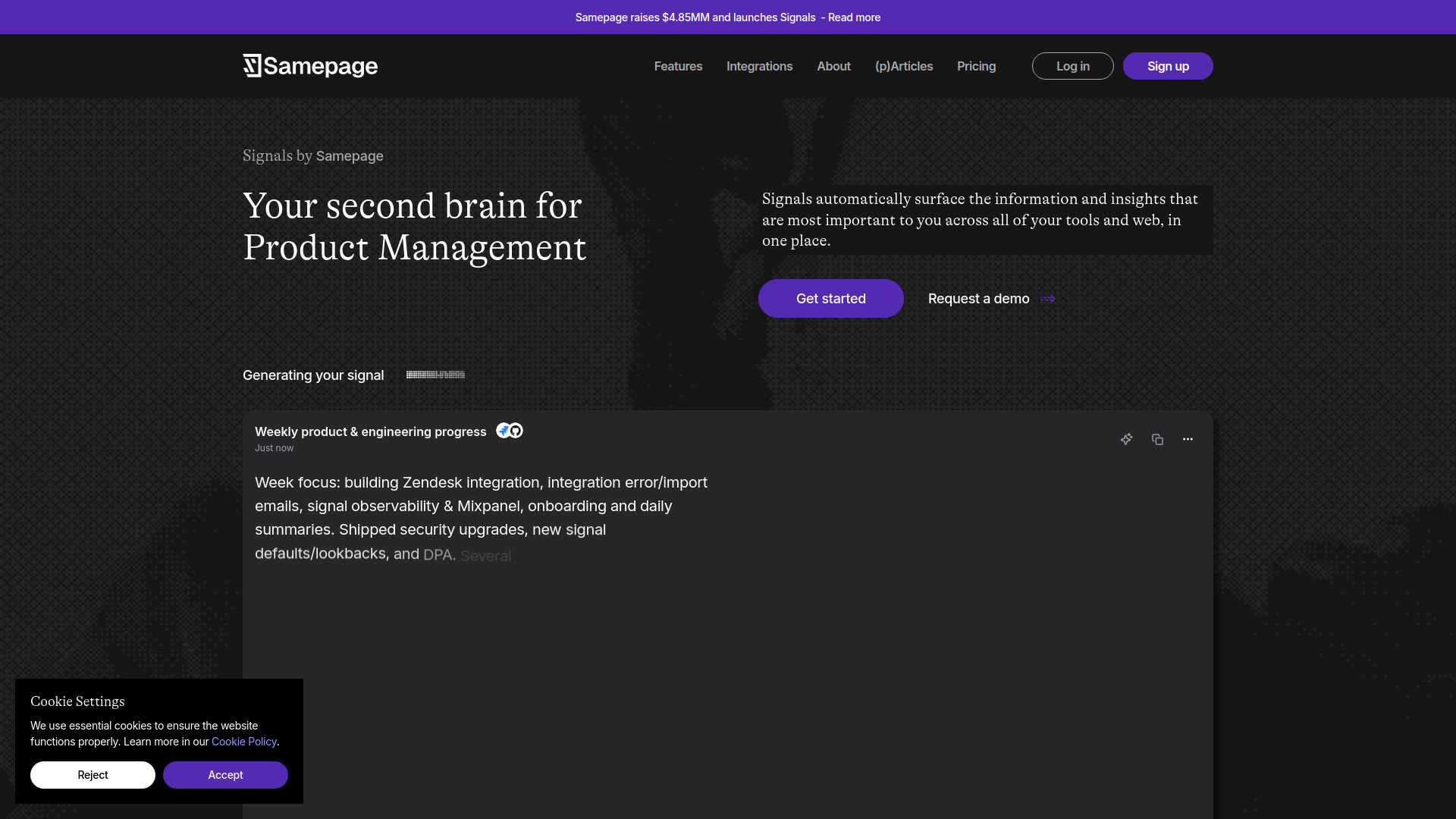The height and width of the screenshot is (819, 1456).
Task: Click the sparkle AI icon on the signal card
Action: point(1127,439)
